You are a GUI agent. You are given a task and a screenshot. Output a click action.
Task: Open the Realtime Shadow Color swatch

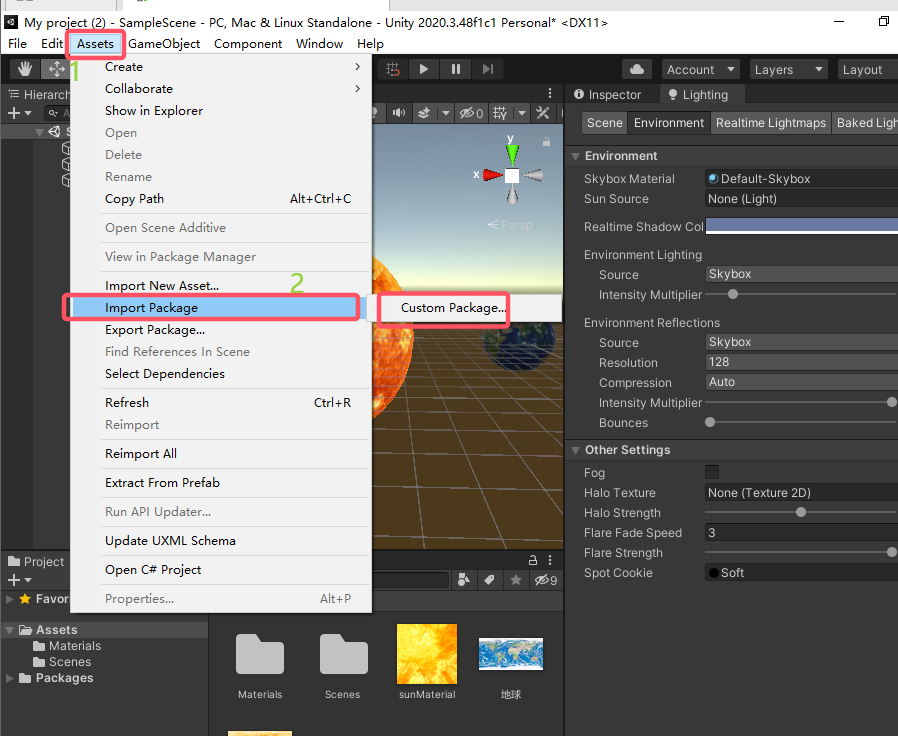(x=801, y=226)
